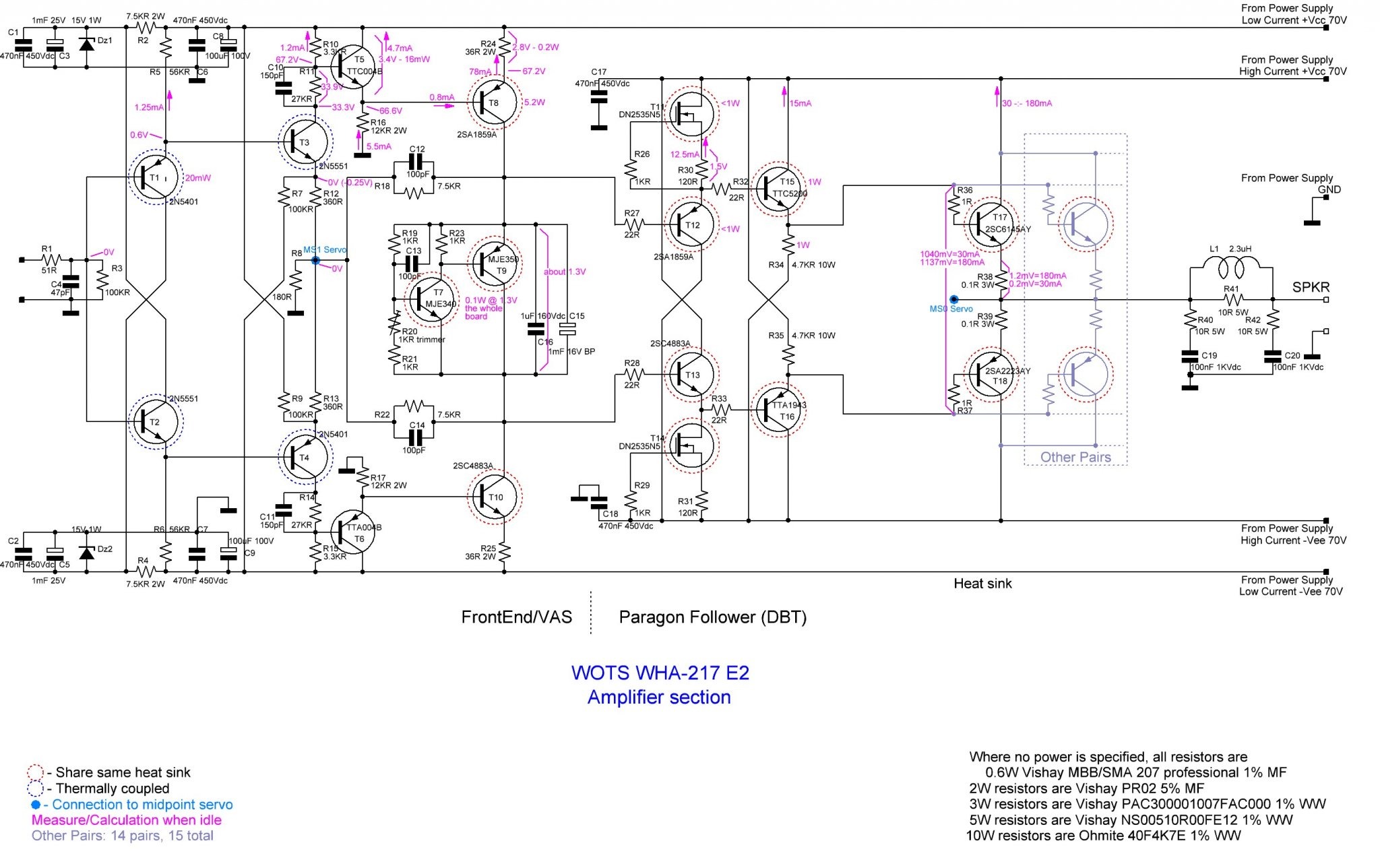Select the SPKR output terminal
1380x868 pixels.
coord(1326,299)
